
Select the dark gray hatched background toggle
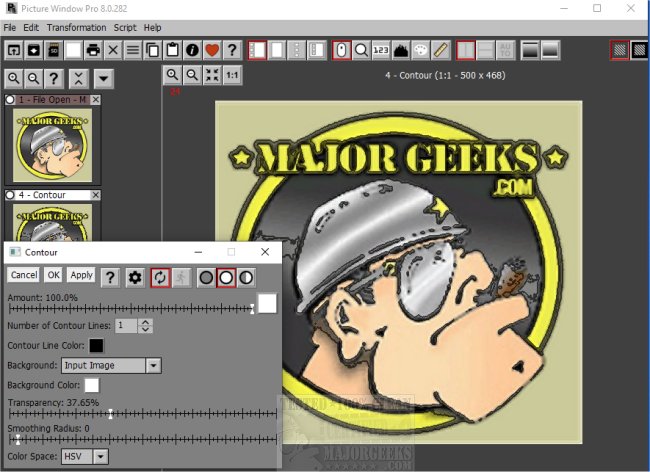point(620,51)
